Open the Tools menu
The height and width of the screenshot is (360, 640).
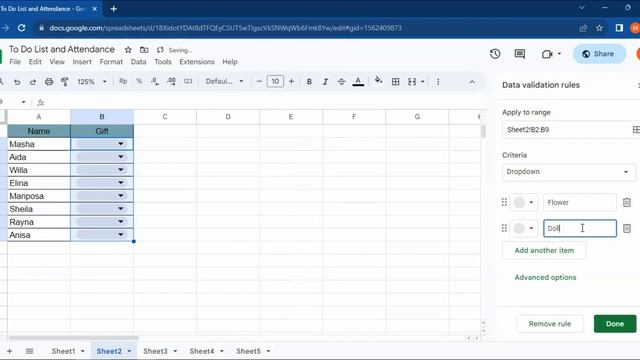point(163,62)
